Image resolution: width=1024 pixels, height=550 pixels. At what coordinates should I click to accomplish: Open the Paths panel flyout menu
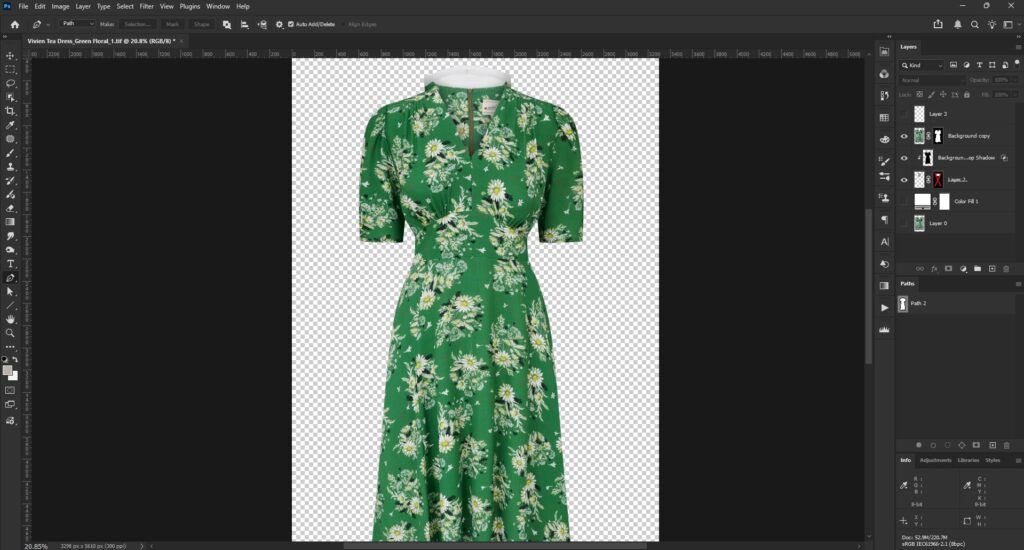click(x=1017, y=284)
